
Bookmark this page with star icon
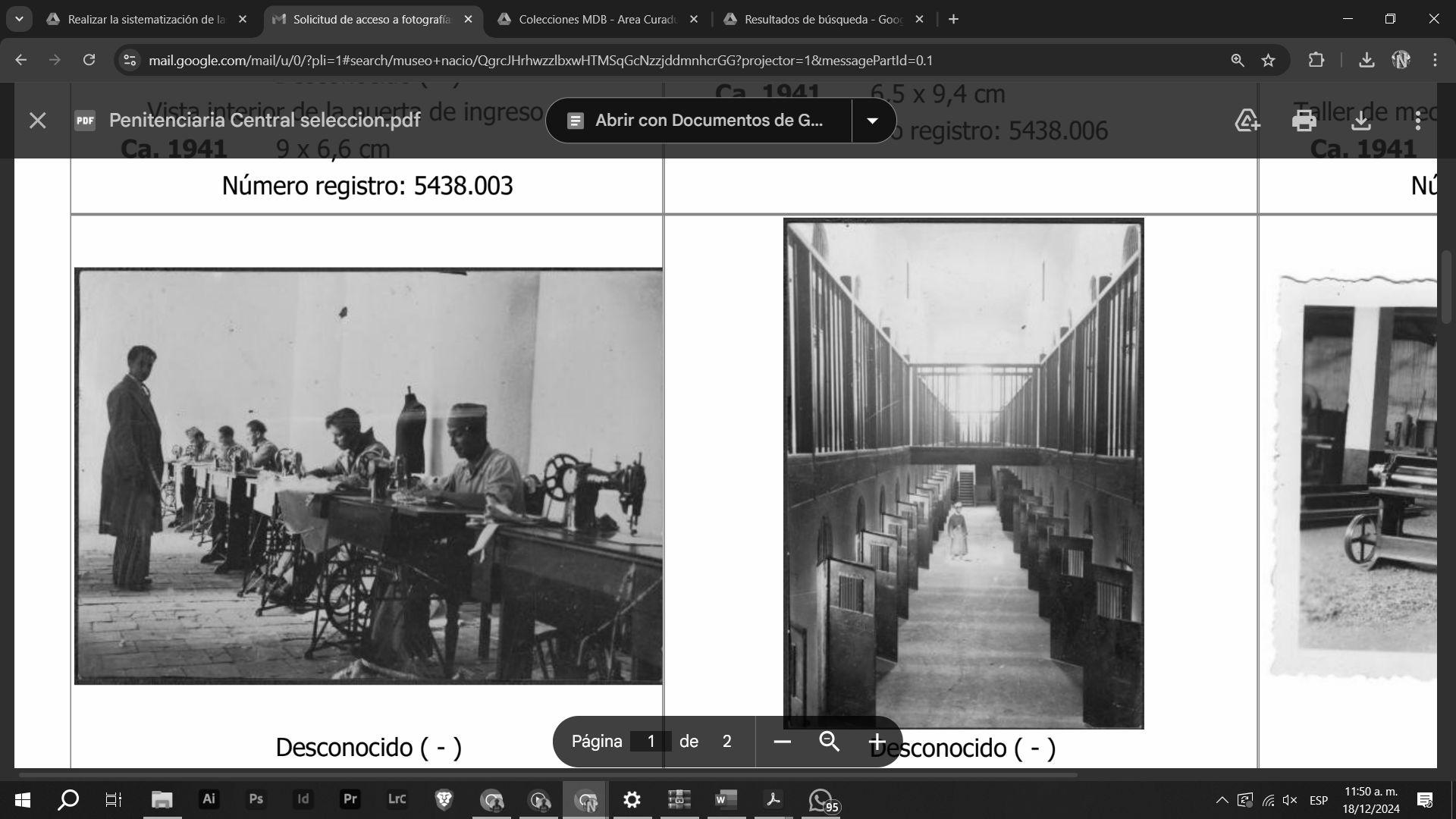point(1268,60)
